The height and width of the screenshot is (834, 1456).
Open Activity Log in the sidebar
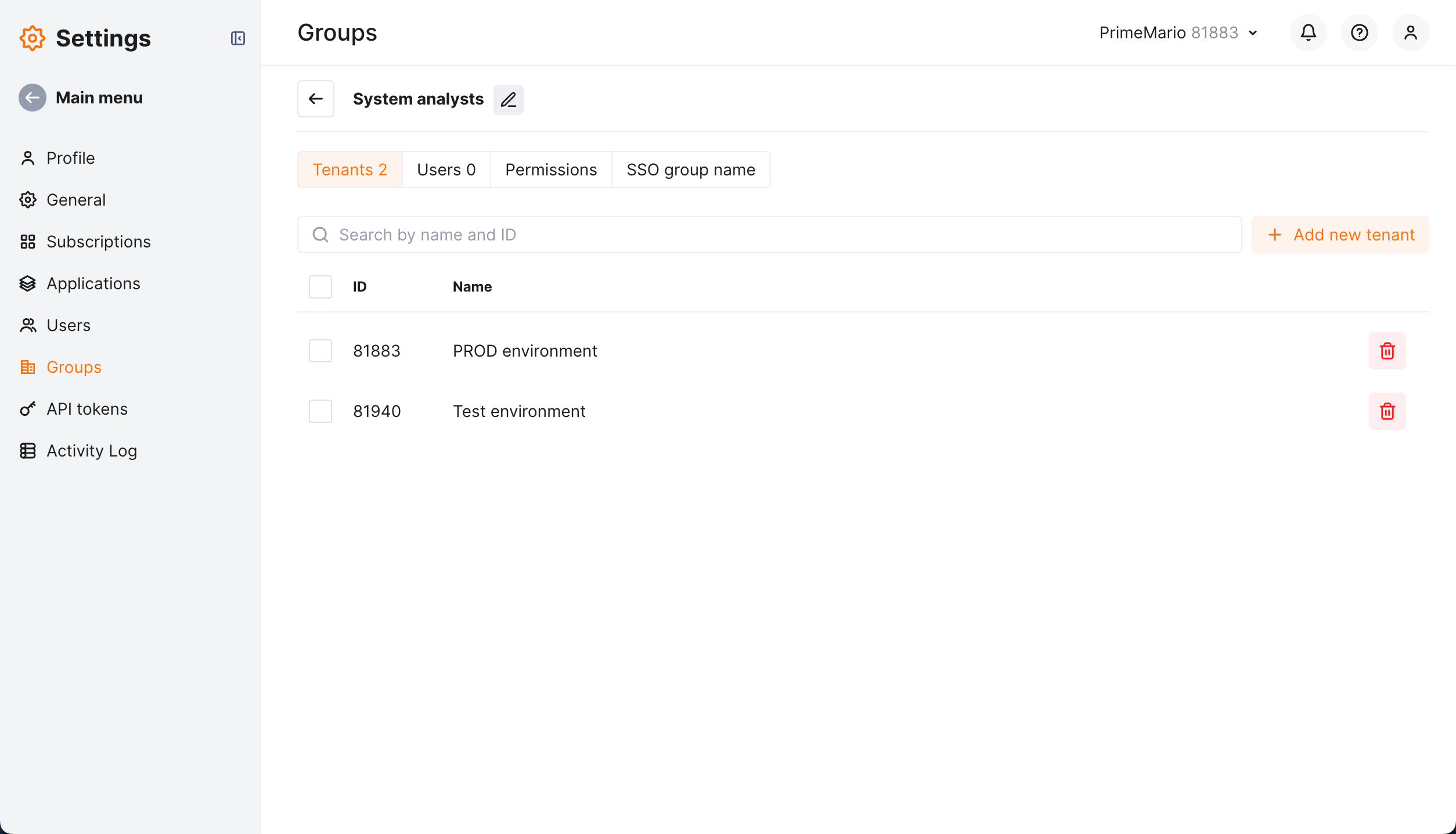click(92, 450)
